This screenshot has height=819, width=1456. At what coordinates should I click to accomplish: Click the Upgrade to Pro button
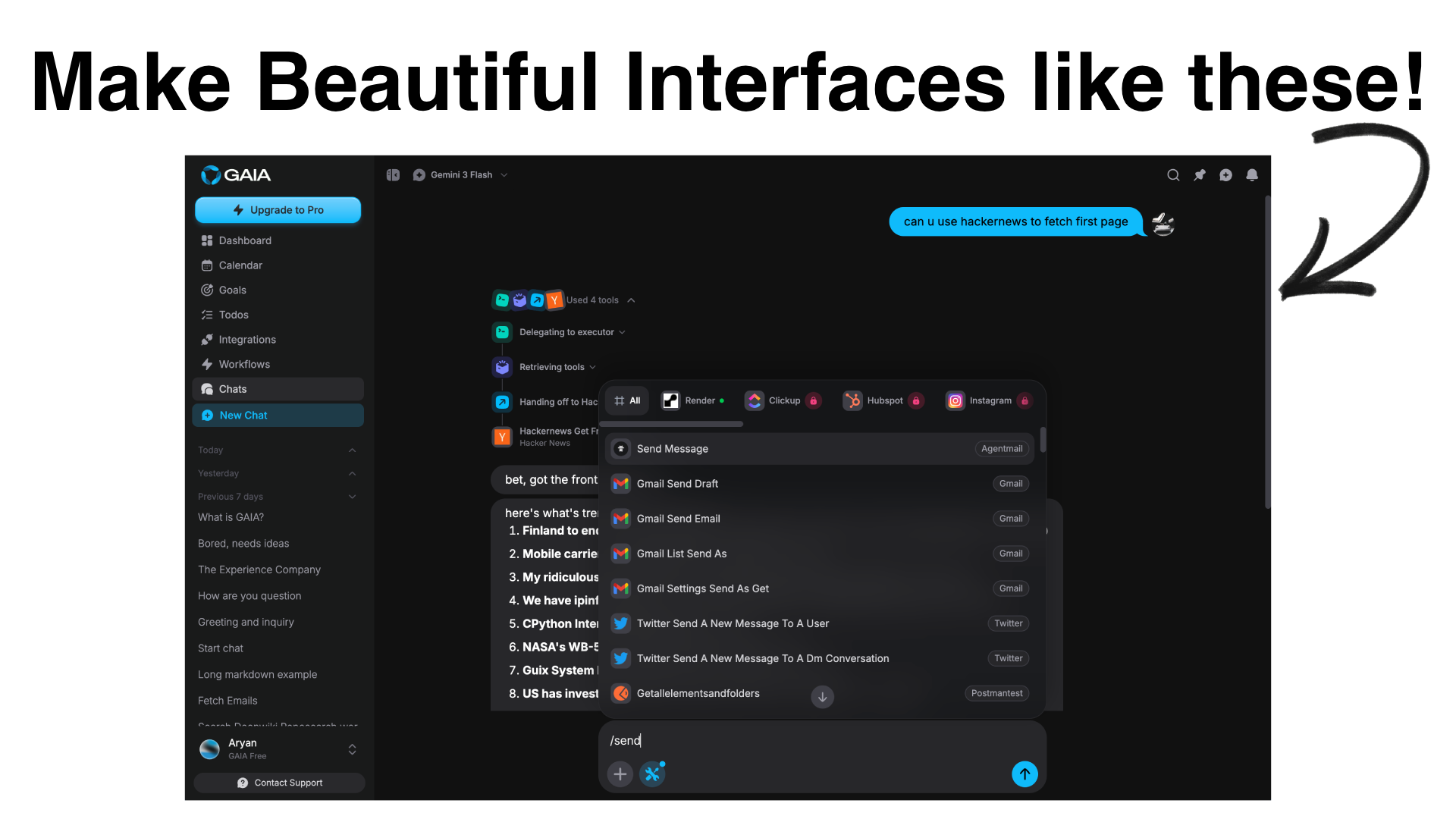[278, 210]
